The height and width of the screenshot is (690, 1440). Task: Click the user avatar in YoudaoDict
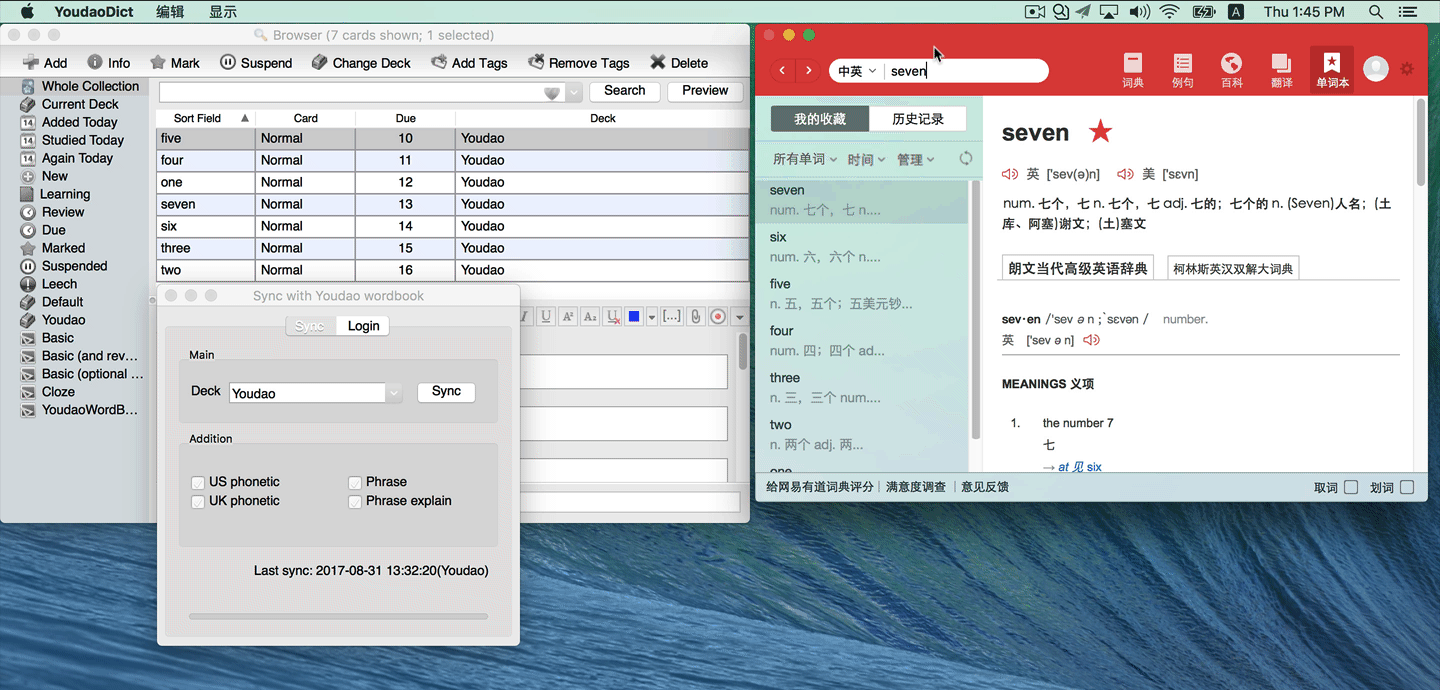[x=1376, y=69]
